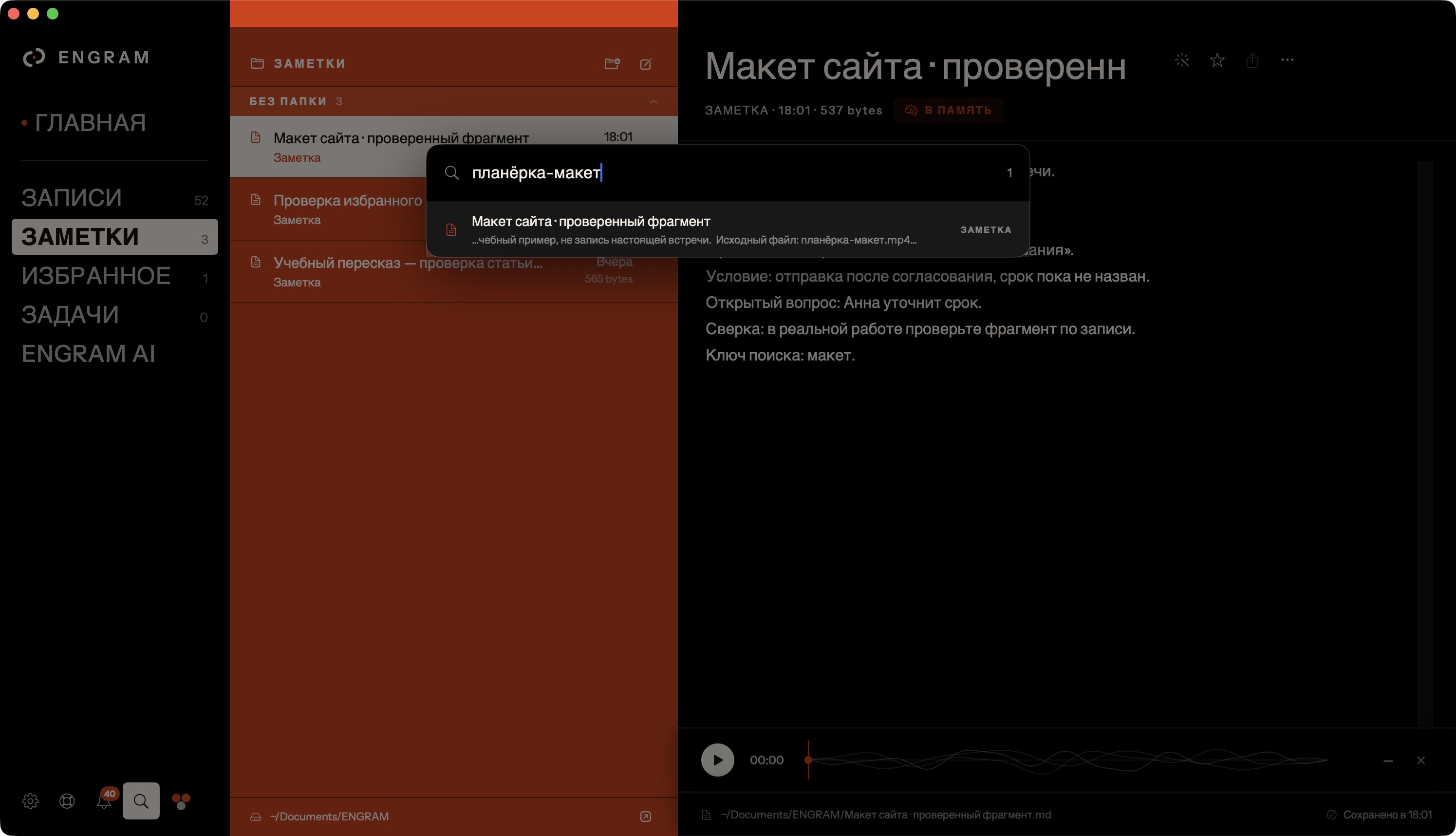Click the document icon of the search result
This screenshot has width=1456, height=836.
(x=451, y=229)
